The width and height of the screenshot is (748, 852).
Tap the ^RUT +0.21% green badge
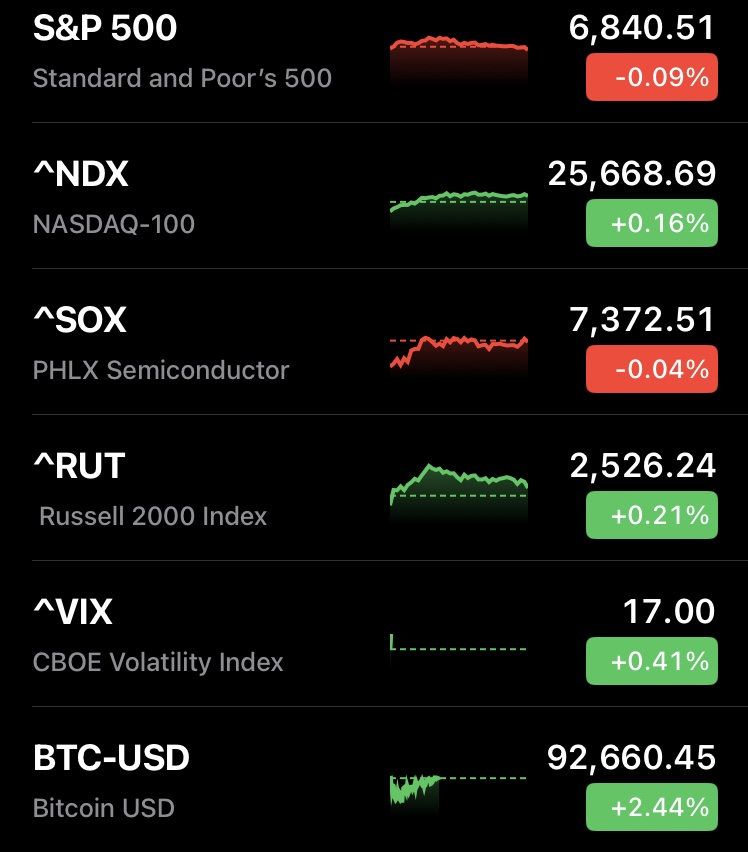[651, 515]
